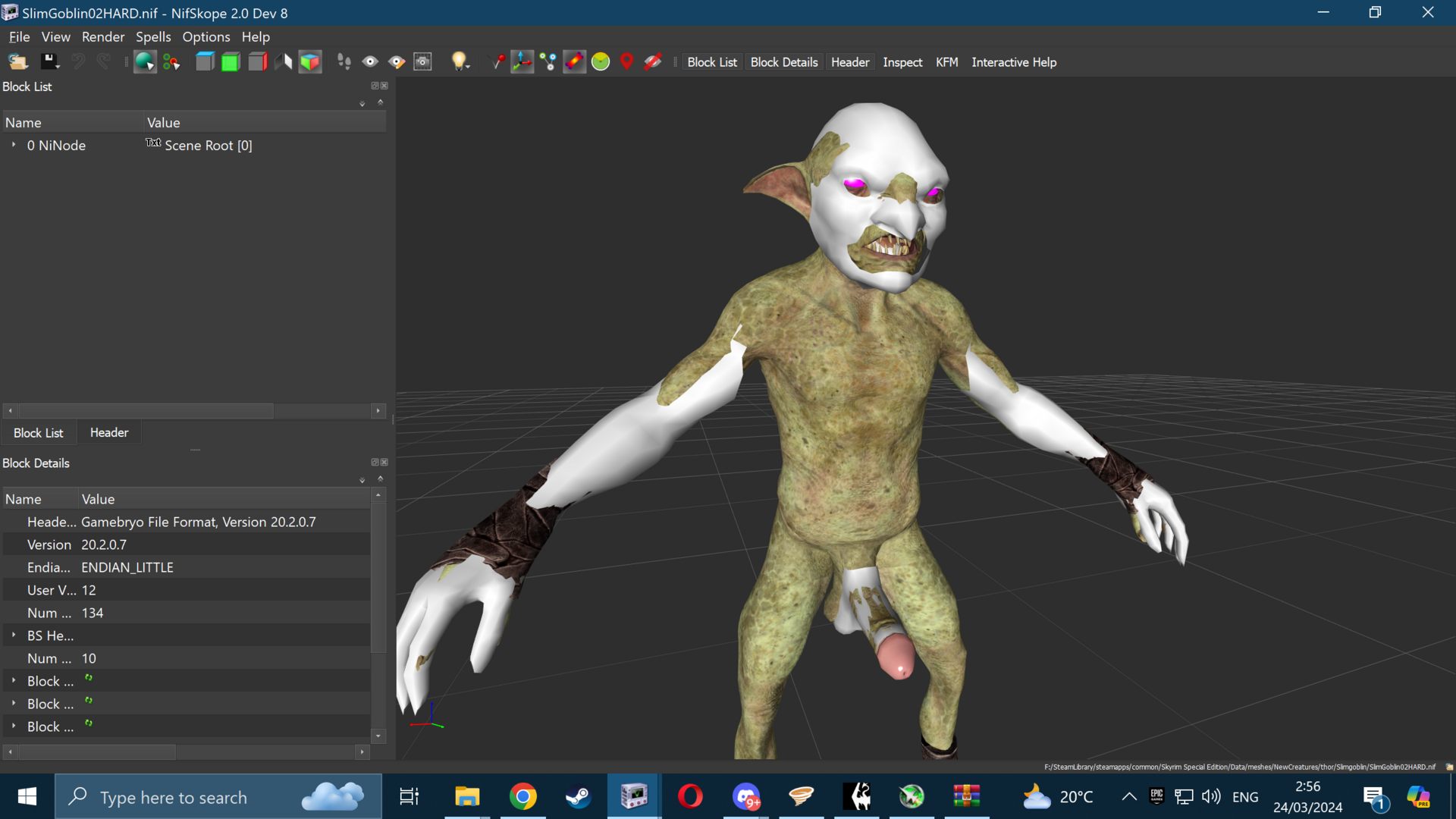The width and height of the screenshot is (1456, 819).
Task: Take a viewport screenshot with camera icon
Action: tap(423, 62)
